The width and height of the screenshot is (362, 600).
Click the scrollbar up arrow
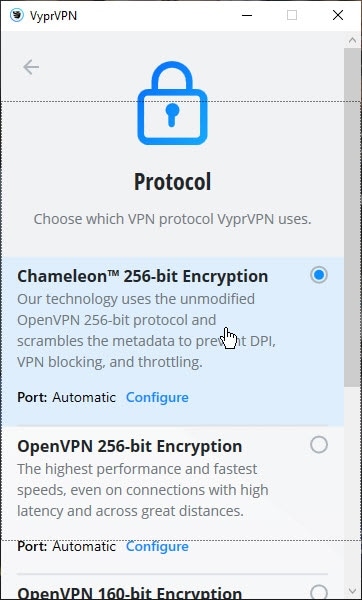352,40
